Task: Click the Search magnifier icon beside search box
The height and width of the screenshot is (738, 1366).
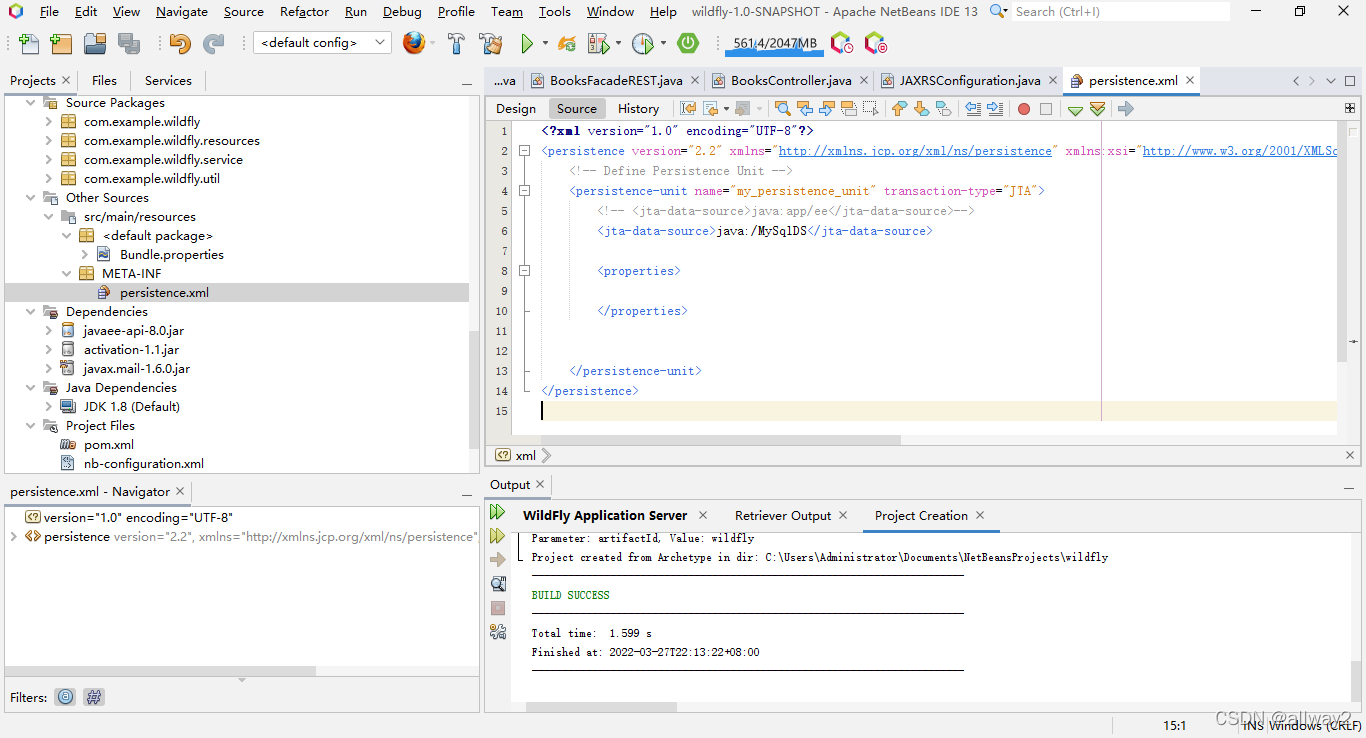Action: coord(997,11)
